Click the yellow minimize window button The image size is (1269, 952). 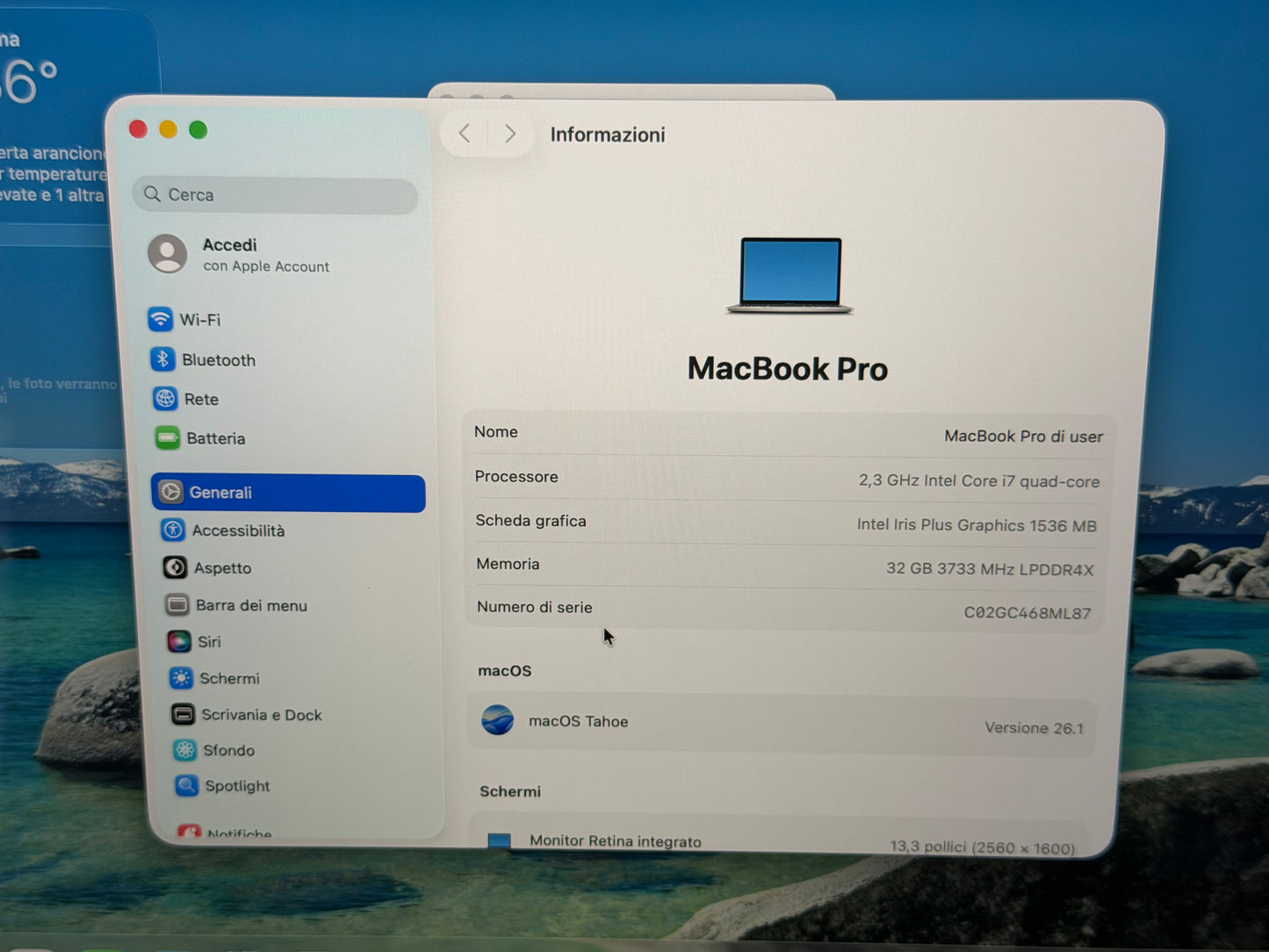pos(168,130)
